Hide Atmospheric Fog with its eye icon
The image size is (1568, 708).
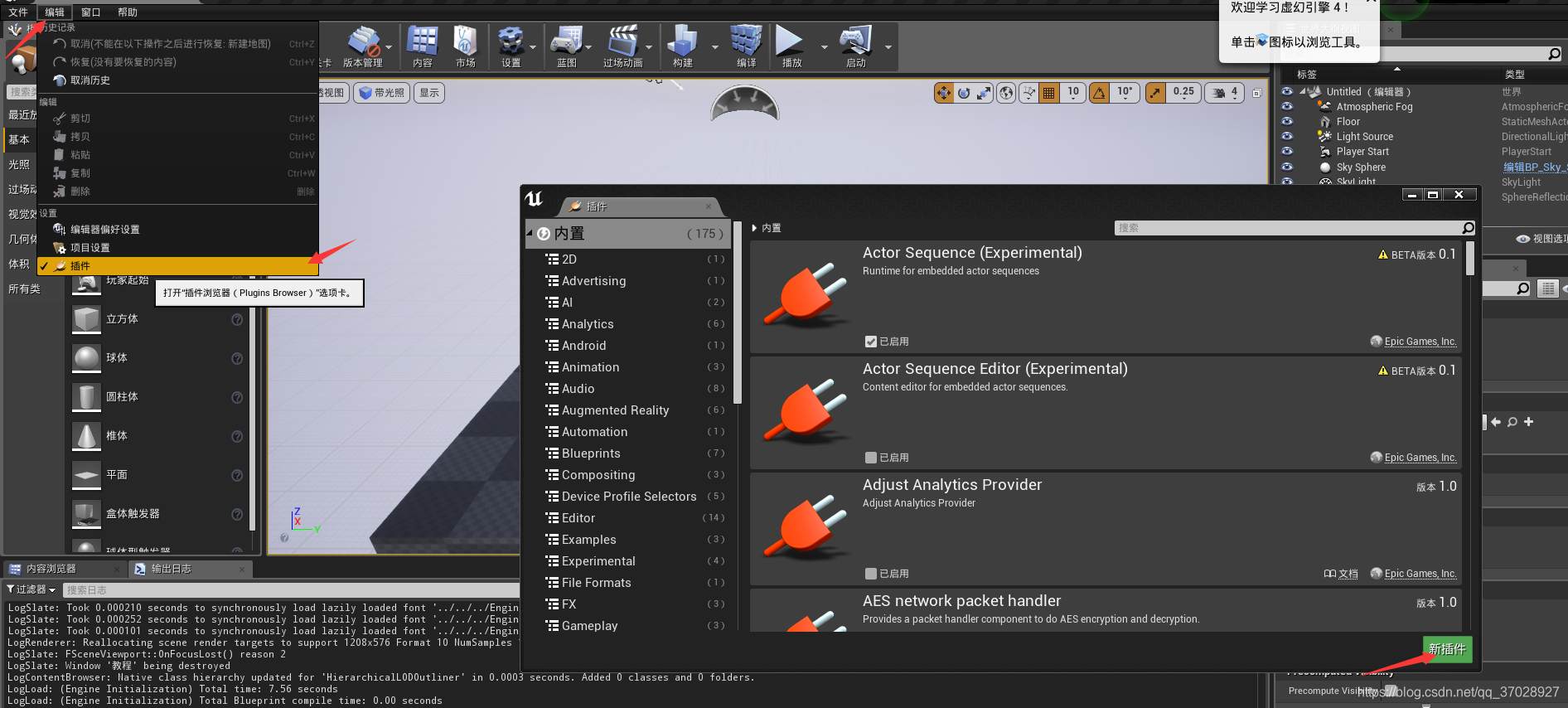tap(1287, 106)
